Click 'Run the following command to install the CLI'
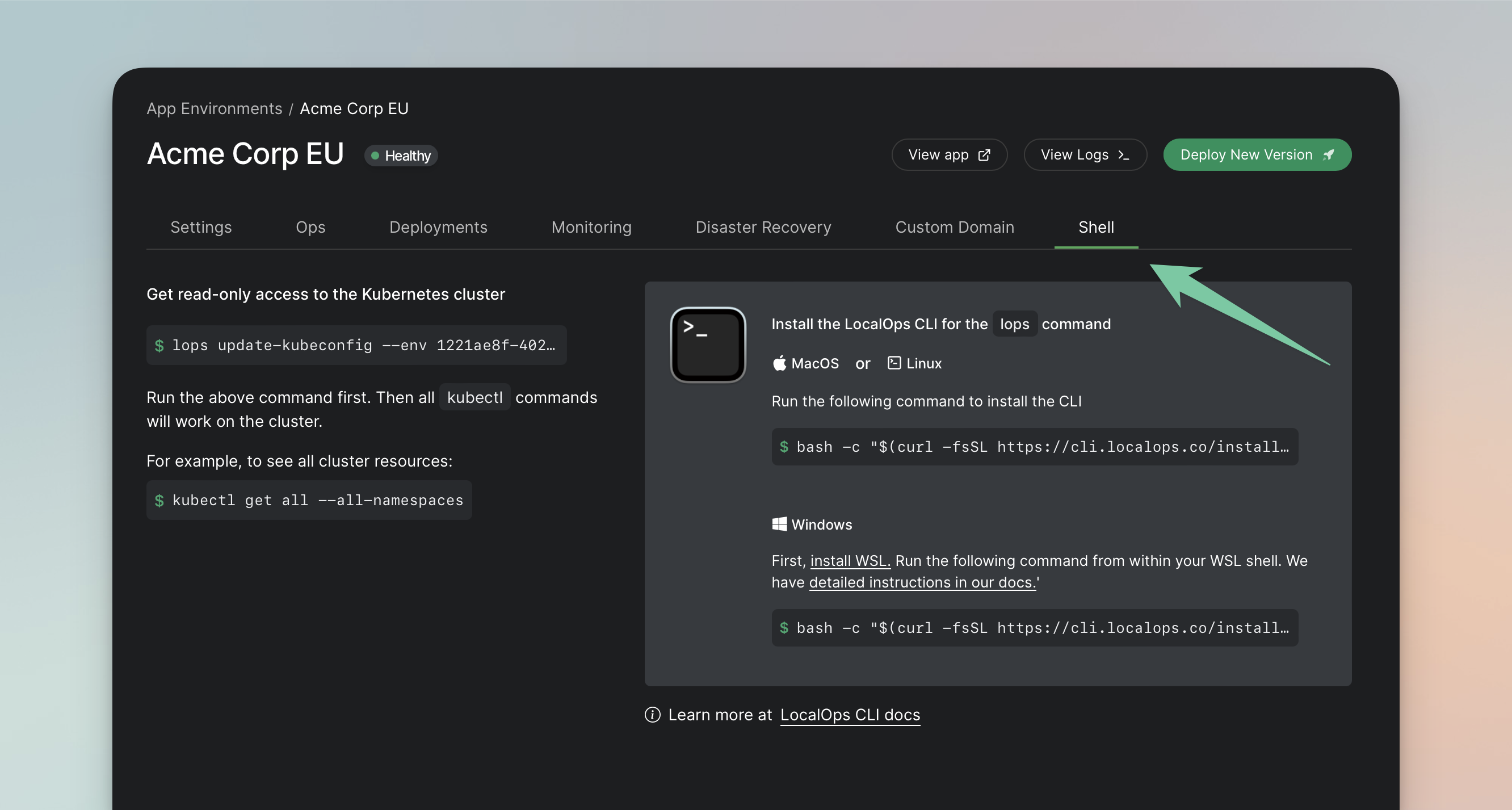 click(x=926, y=401)
